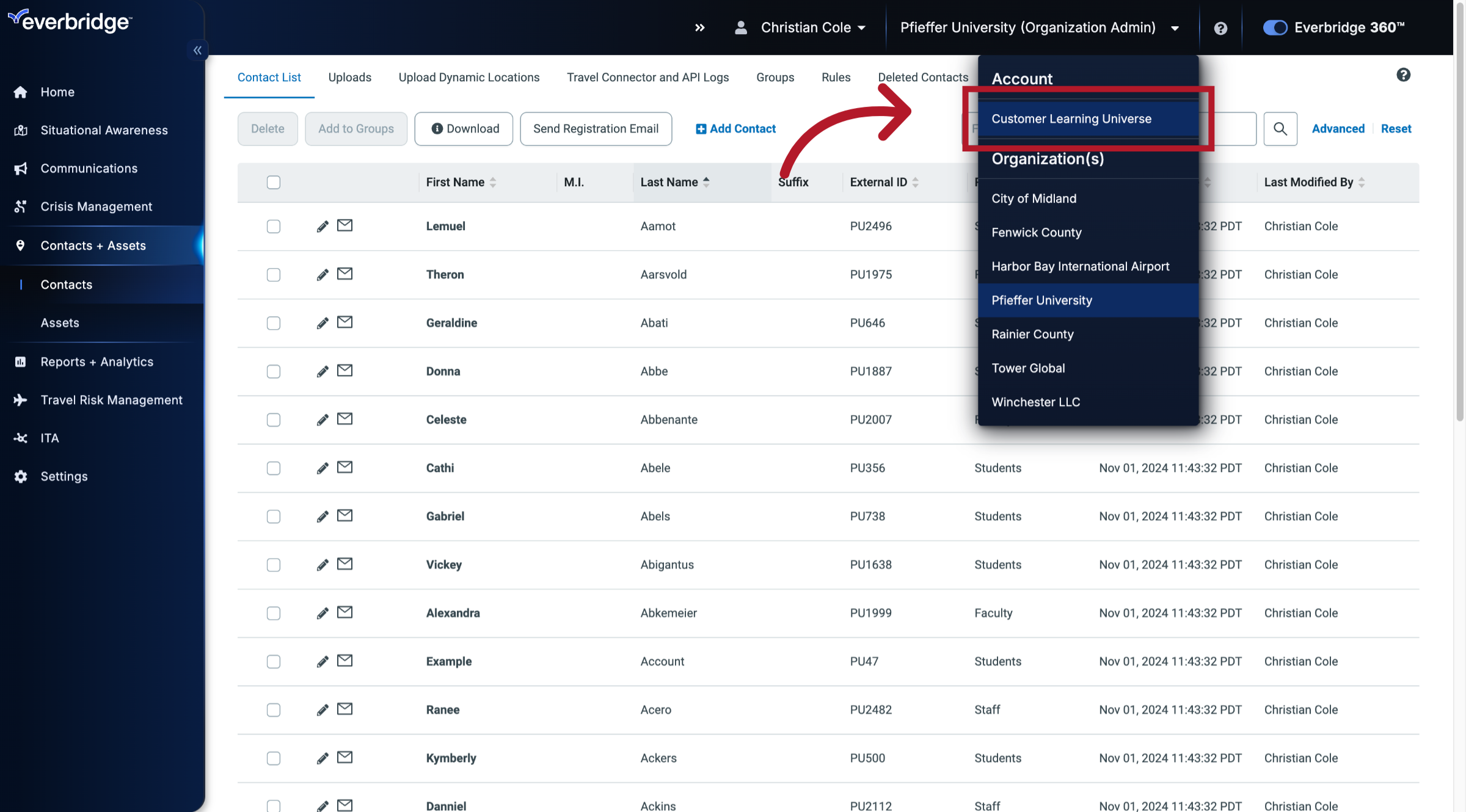1466x812 pixels.
Task: Open Advanced search options
Action: coord(1338,129)
